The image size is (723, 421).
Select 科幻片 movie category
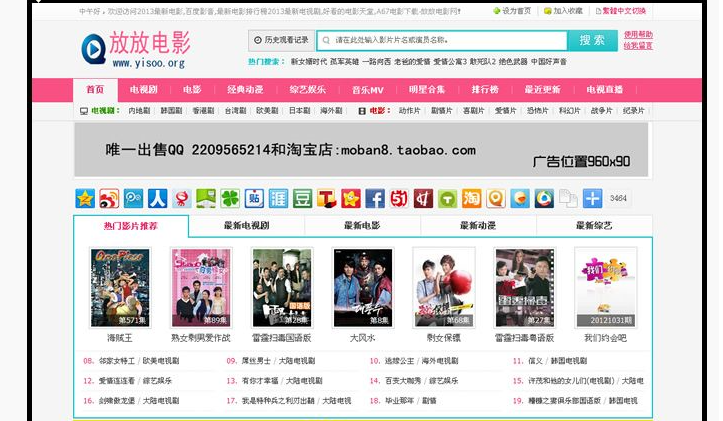click(569, 111)
